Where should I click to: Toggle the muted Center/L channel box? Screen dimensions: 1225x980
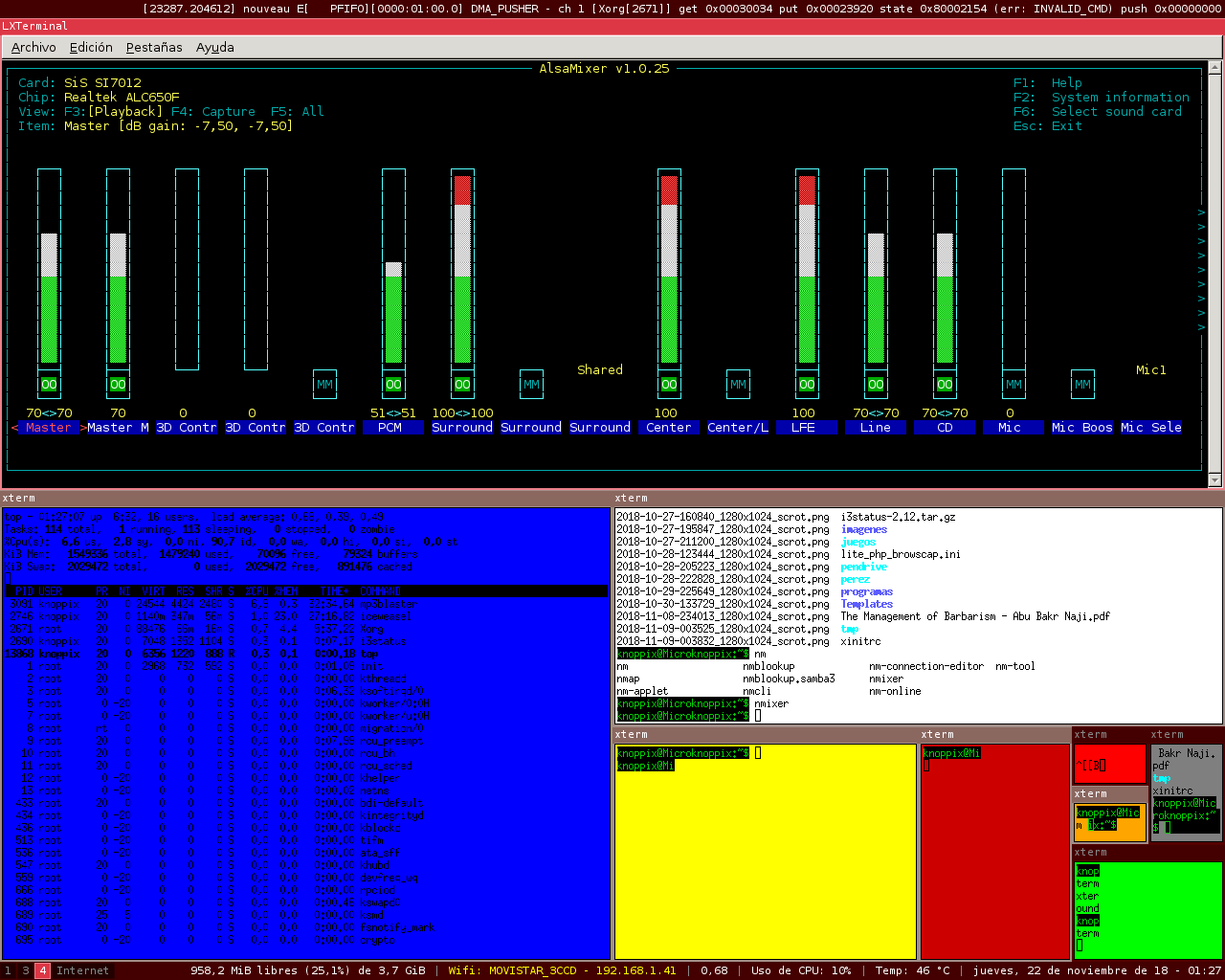[x=738, y=385]
